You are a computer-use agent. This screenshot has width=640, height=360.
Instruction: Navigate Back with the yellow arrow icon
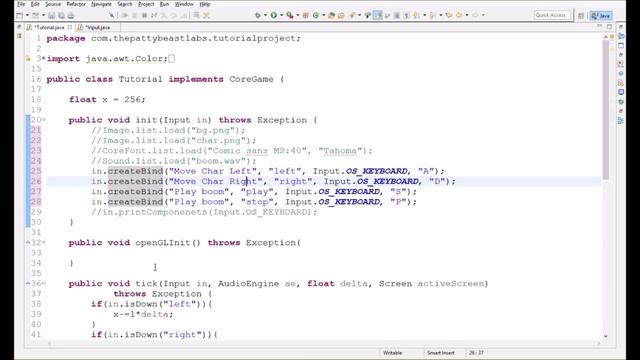[x=459, y=15]
